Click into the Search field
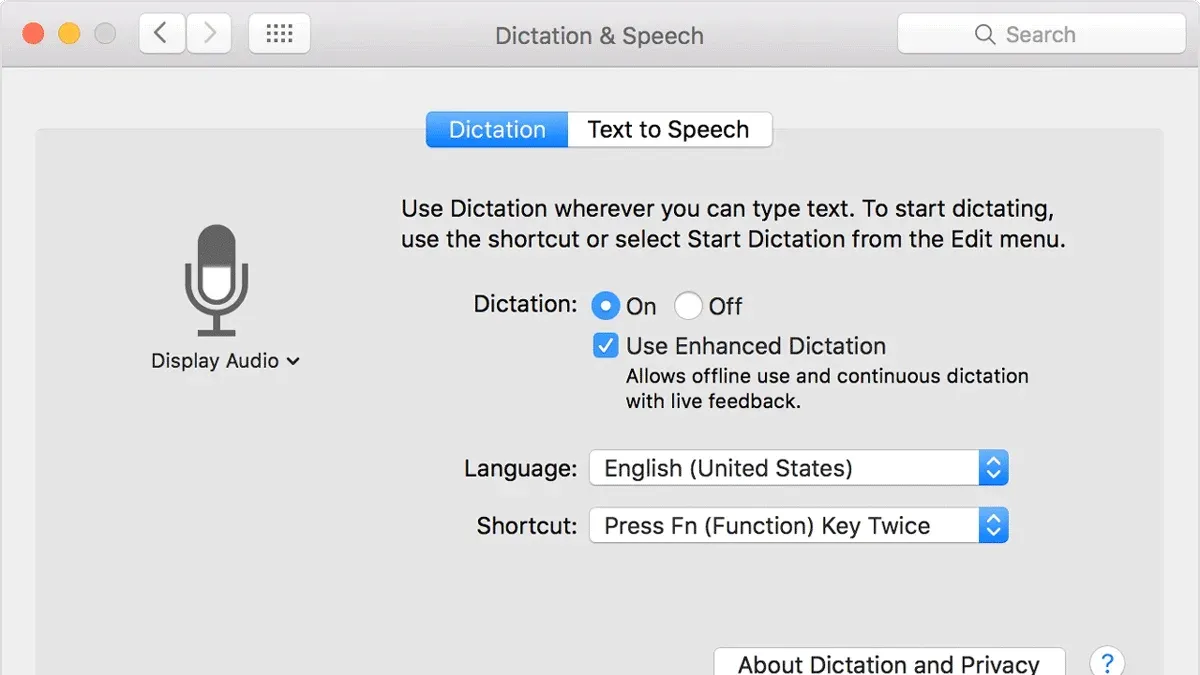Viewport: 1200px width, 675px height. (1041, 34)
